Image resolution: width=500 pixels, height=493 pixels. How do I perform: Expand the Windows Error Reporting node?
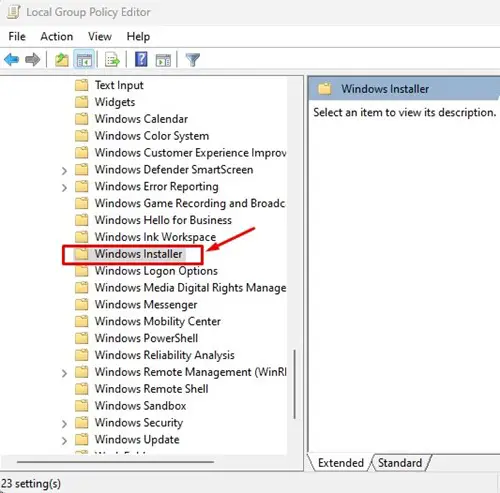(x=64, y=188)
